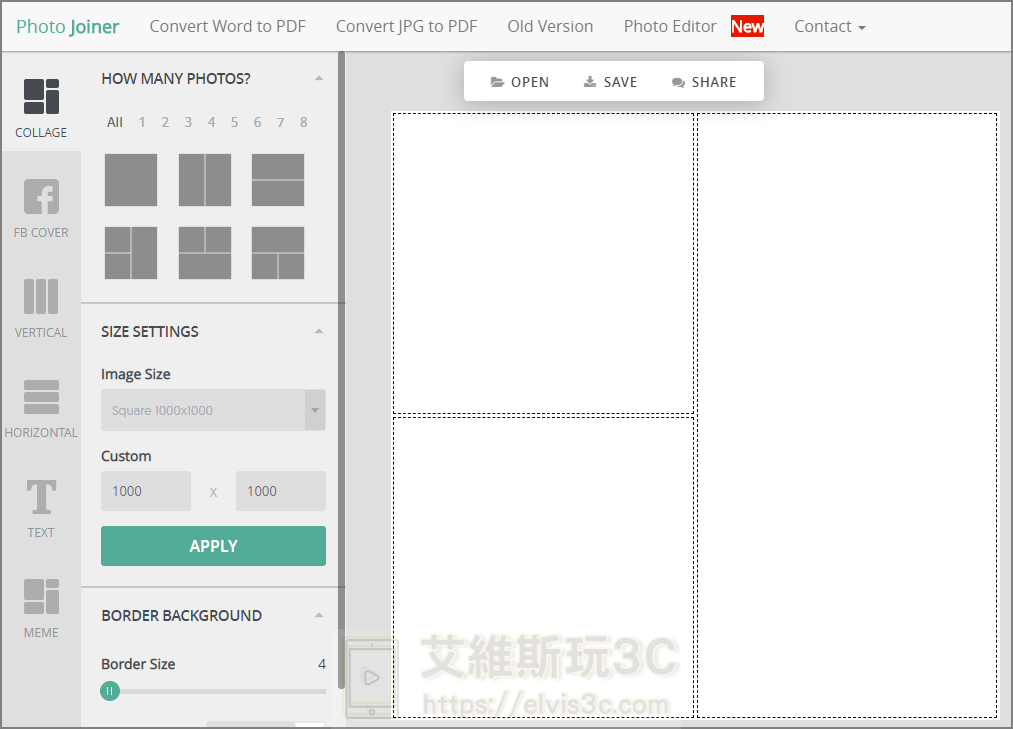Select the two-photo vertical split layout
The height and width of the screenshot is (729, 1013).
click(x=204, y=180)
